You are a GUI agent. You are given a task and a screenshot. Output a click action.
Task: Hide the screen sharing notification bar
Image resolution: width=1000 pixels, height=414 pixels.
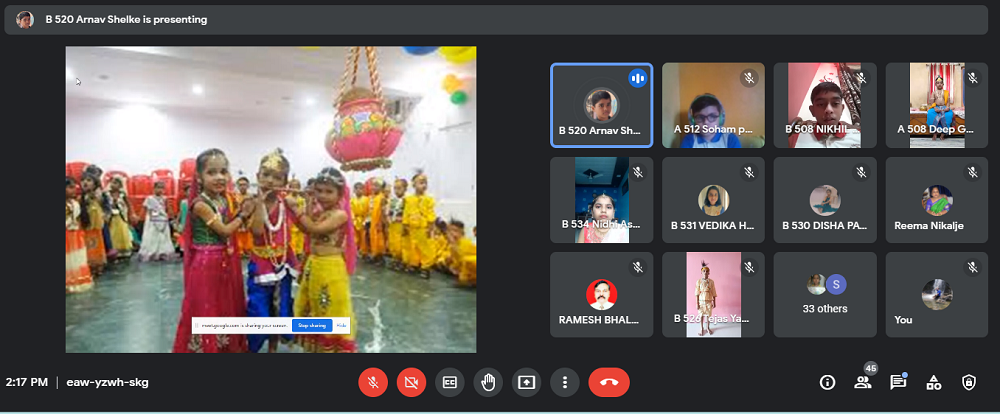pyautogui.click(x=341, y=325)
